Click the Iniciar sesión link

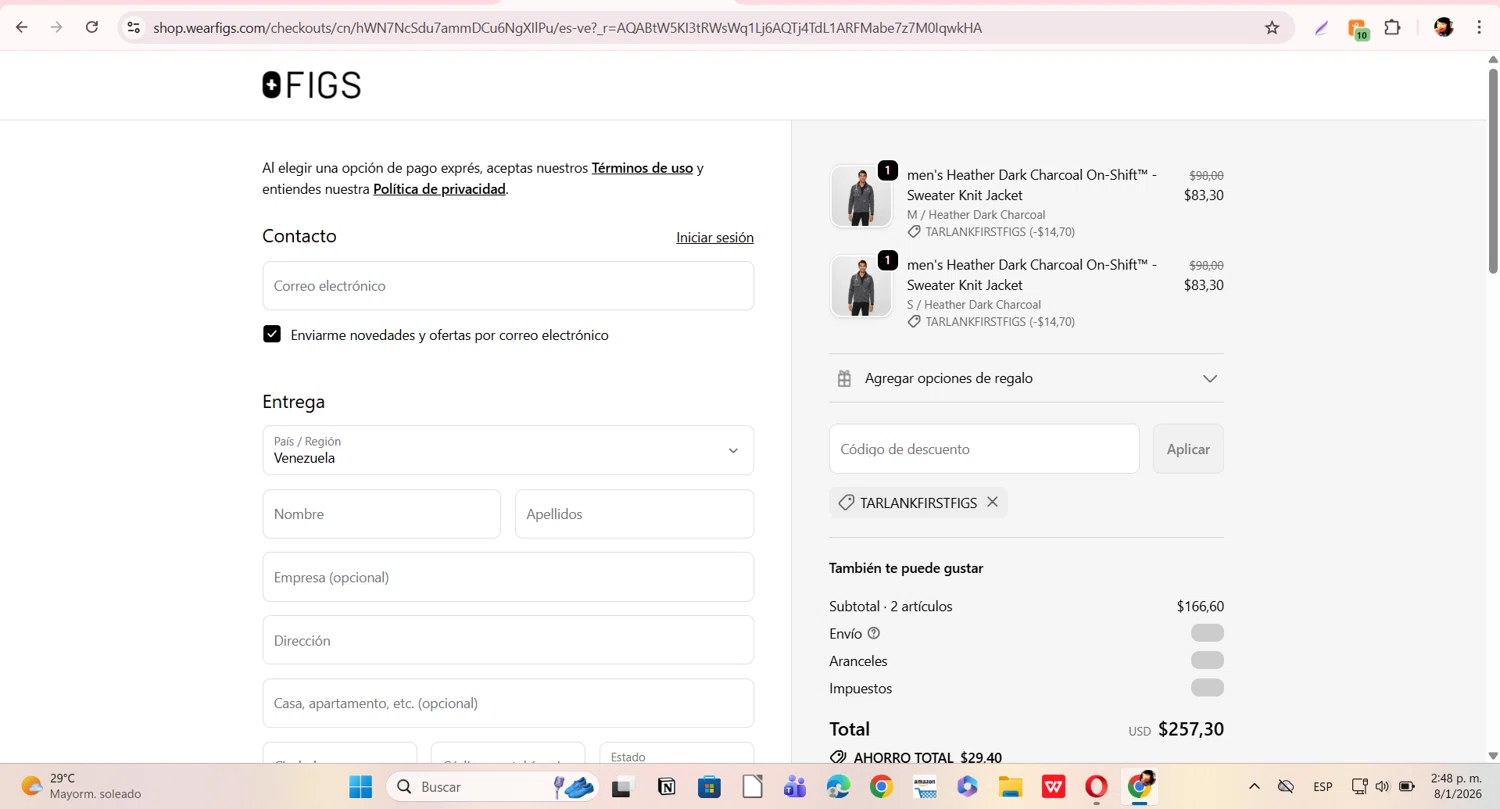tap(714, 237)
